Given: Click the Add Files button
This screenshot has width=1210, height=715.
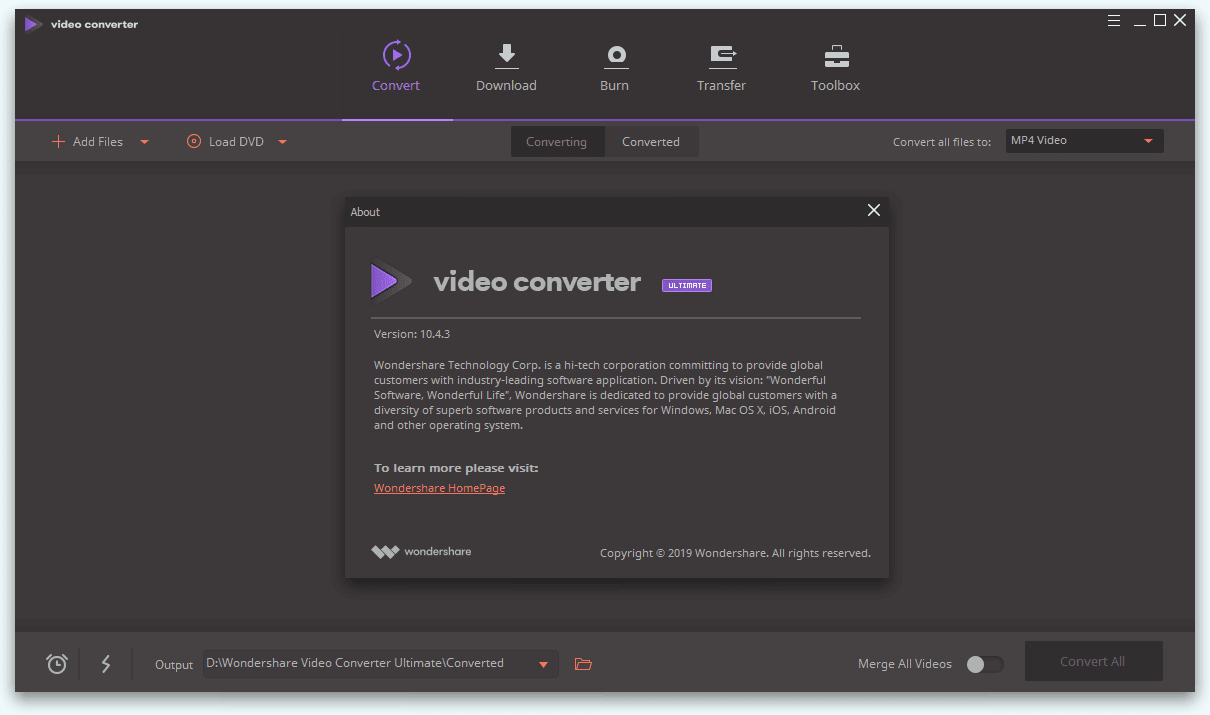Looking at the screenshot, I should (87, 142).
